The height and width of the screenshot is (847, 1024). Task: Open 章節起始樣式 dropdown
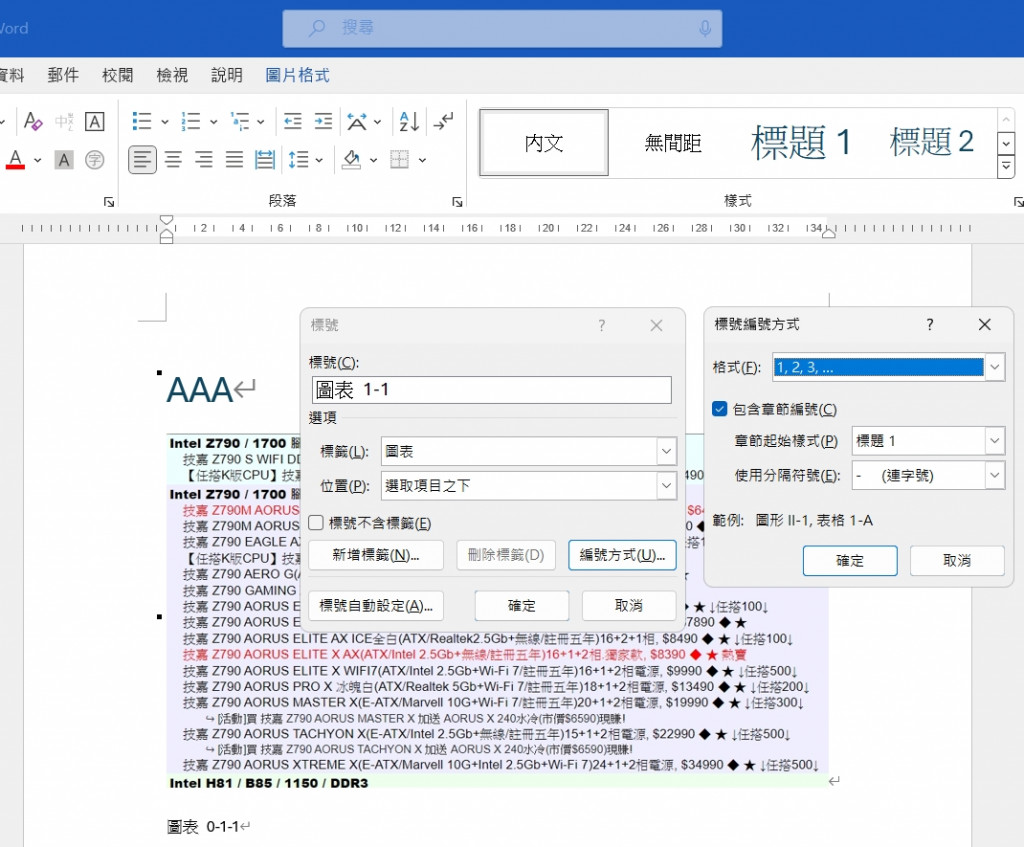(x=994, y=441)
